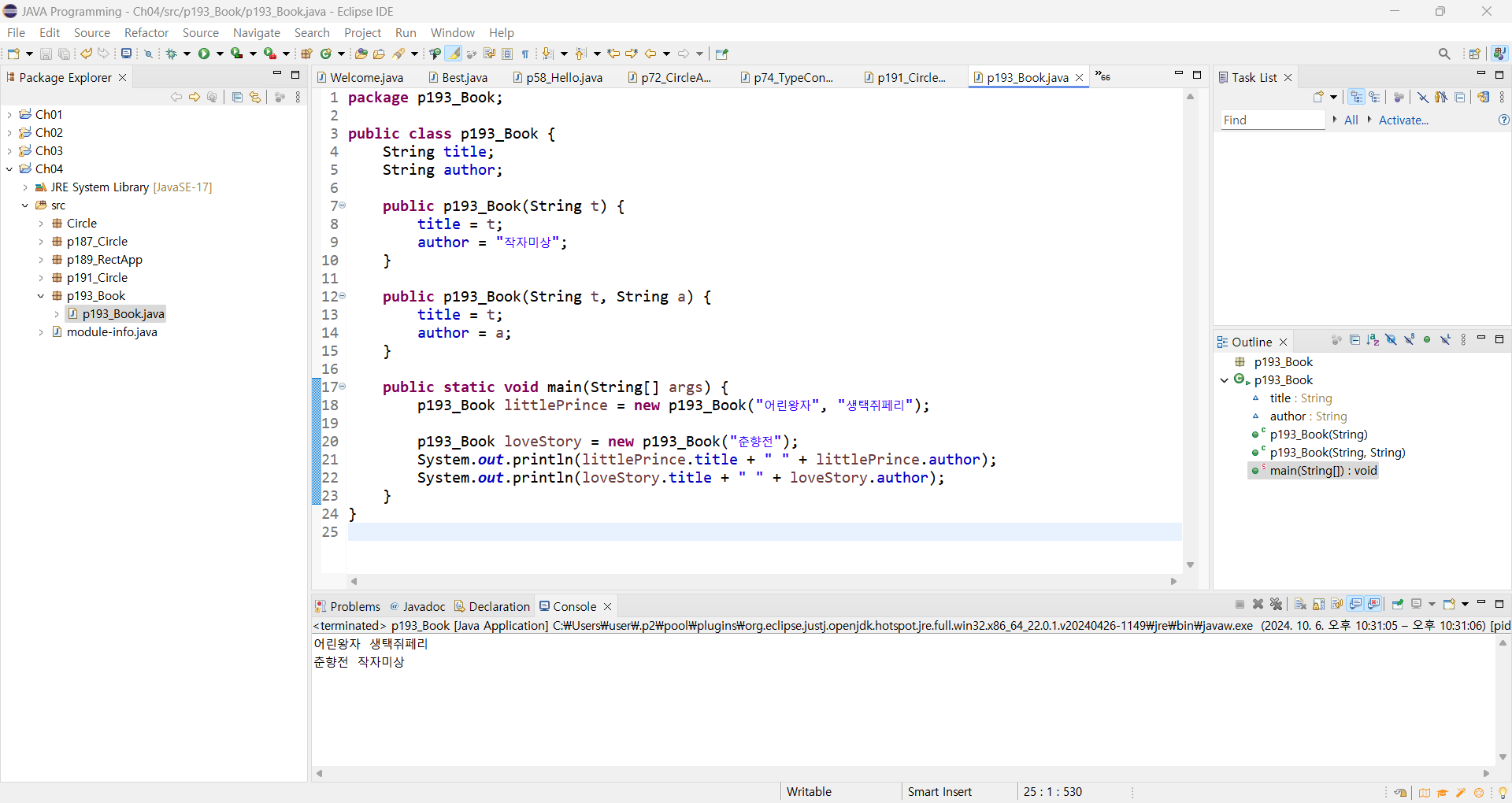
Task: Collapse p193_Book class in Outline
Action: click(x=1225, y=379)
